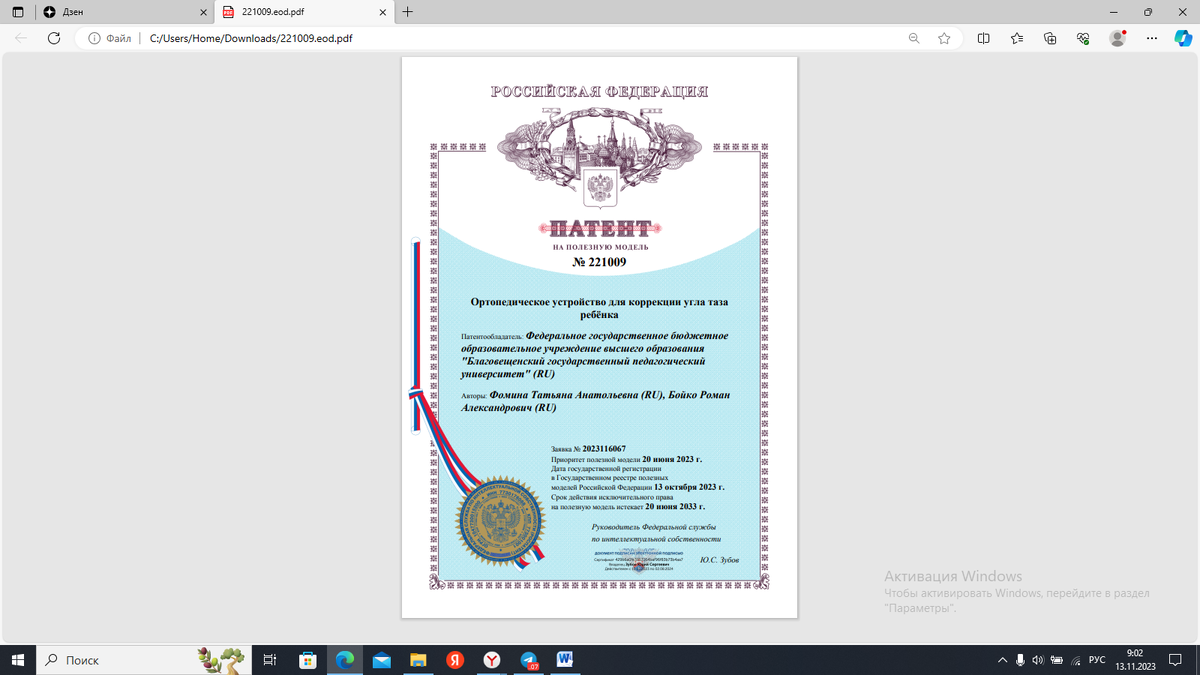Image resolution: width=1200 pixels, height=675 pixels.
Task: Click the ПАТЕНТ heading in document
Action: (600, 228)
